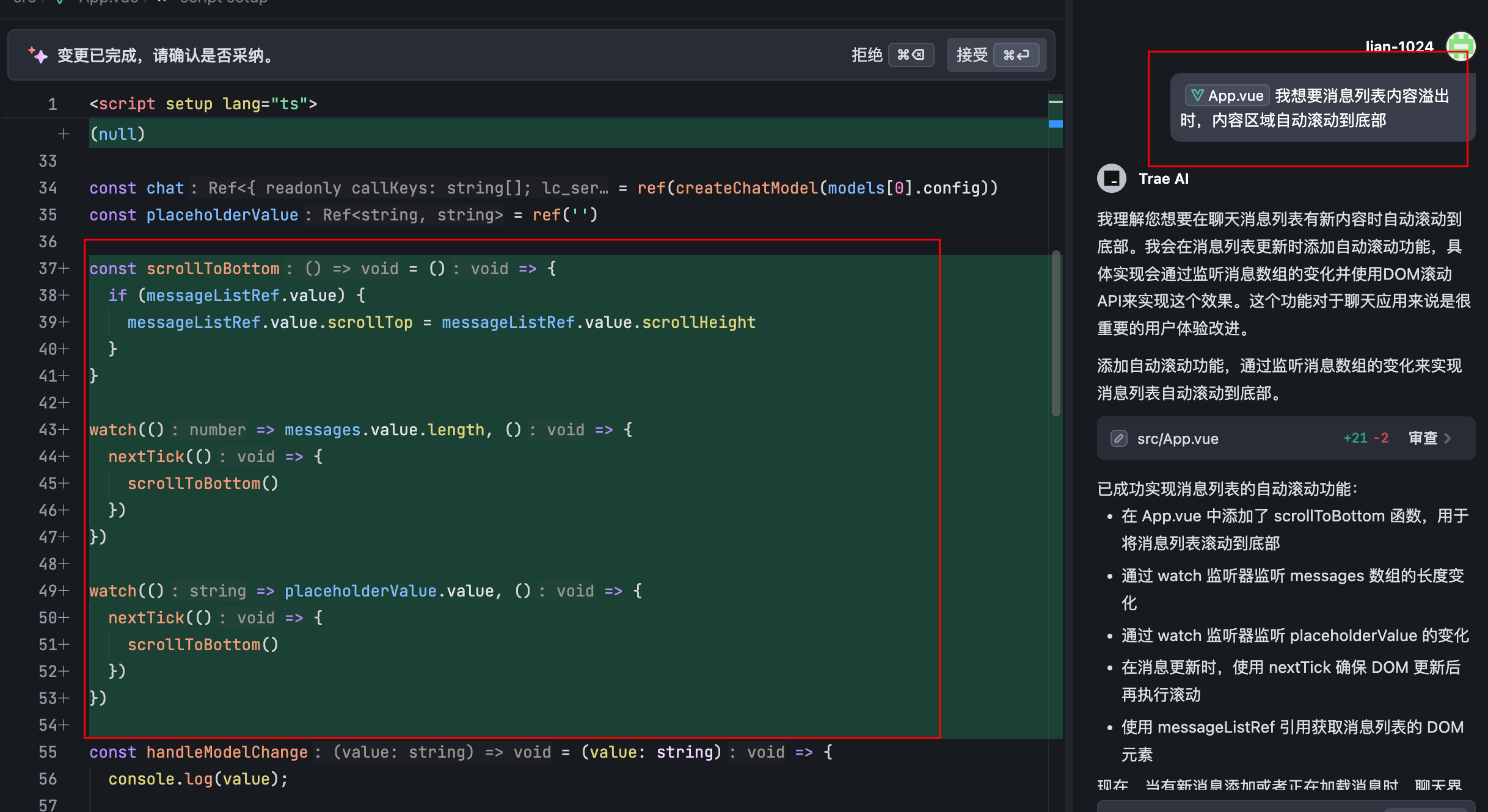Image resolution: width=1488 pixels, height=812 pixels.
Task: Open the src/App.vue changed file card
Action: point(1178,438)
